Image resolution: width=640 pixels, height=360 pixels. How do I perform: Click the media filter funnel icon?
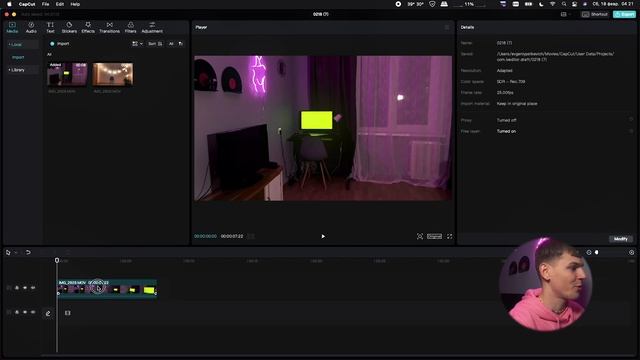pyautogui.click(x=181, y=44)
